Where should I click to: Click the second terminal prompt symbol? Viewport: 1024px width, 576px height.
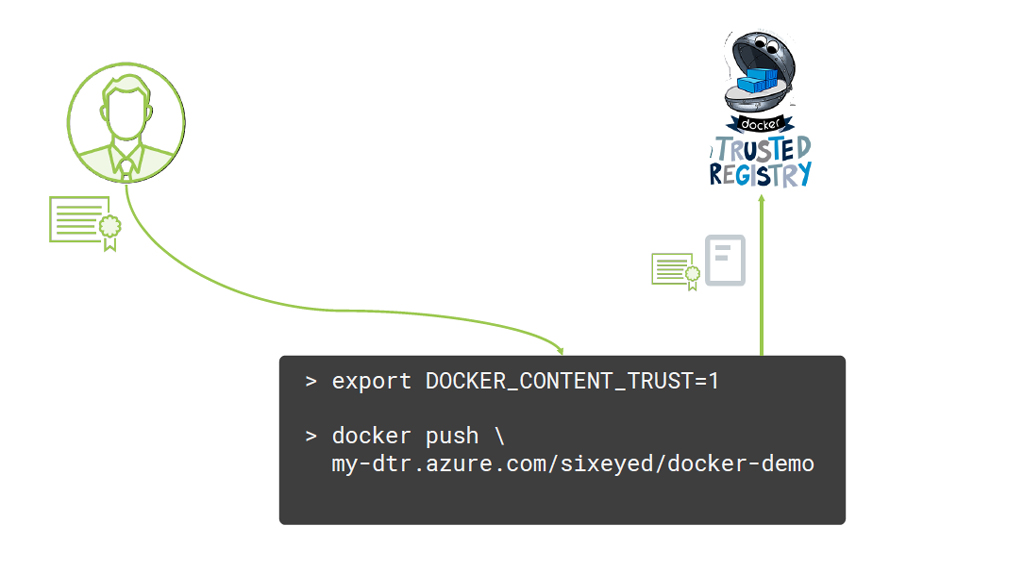point(311,436)
